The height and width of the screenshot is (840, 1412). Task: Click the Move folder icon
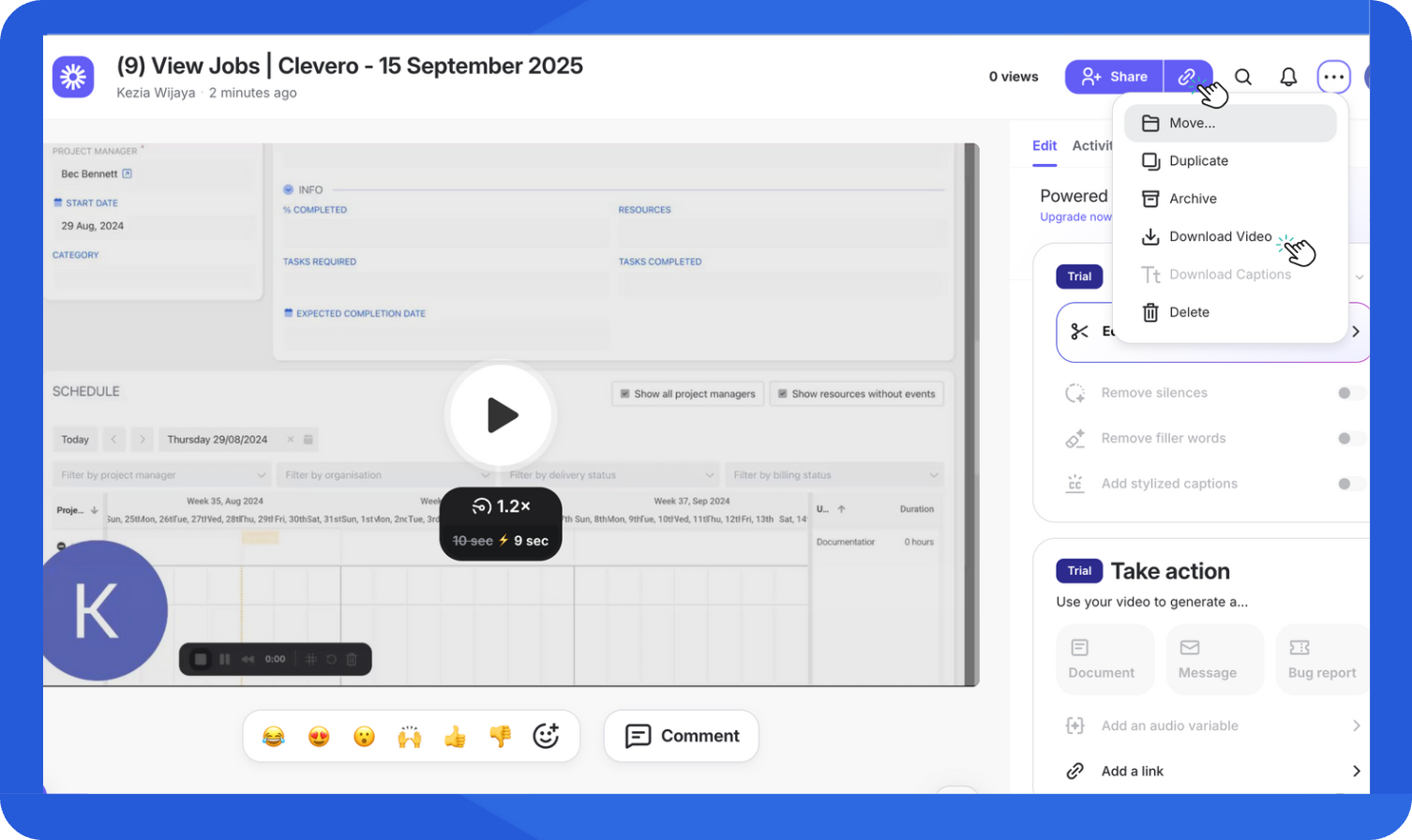tap(1150, 123)
